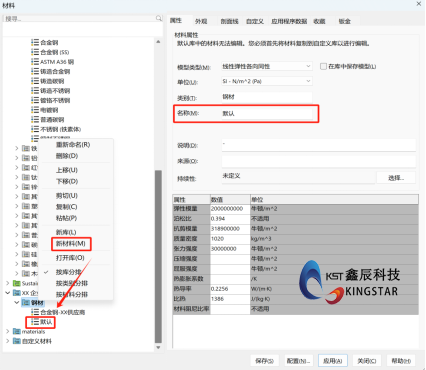
Task: Click the 应用(A) button
Action: coord(333,361)
